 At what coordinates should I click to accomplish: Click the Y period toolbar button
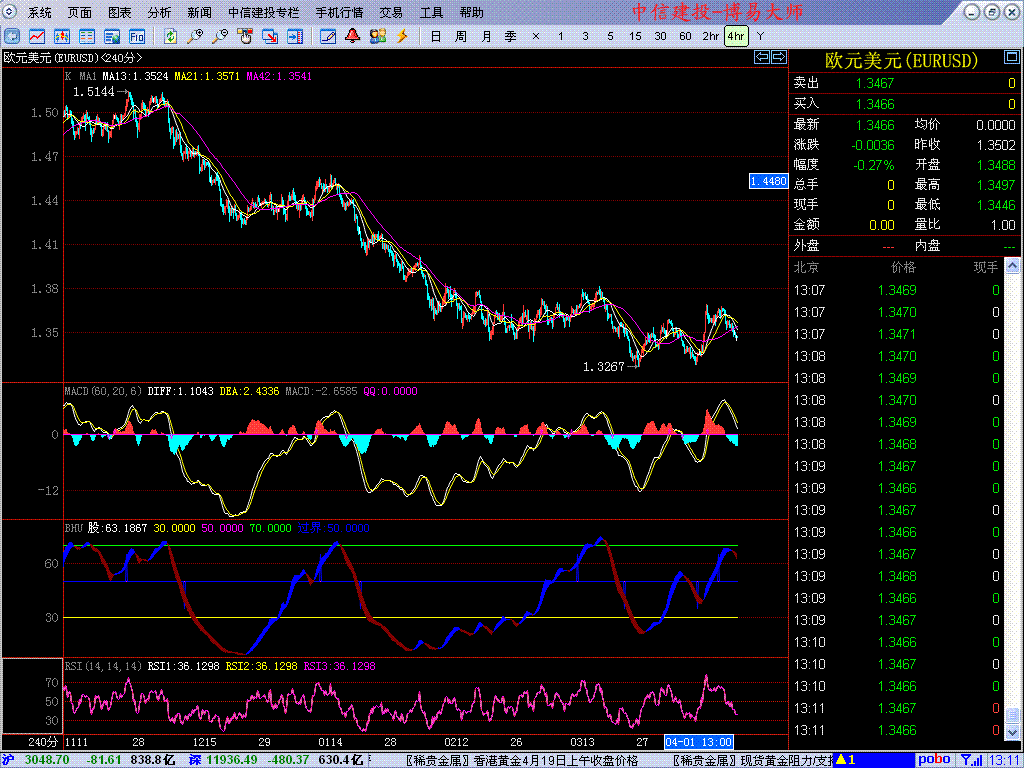point(760,37)
